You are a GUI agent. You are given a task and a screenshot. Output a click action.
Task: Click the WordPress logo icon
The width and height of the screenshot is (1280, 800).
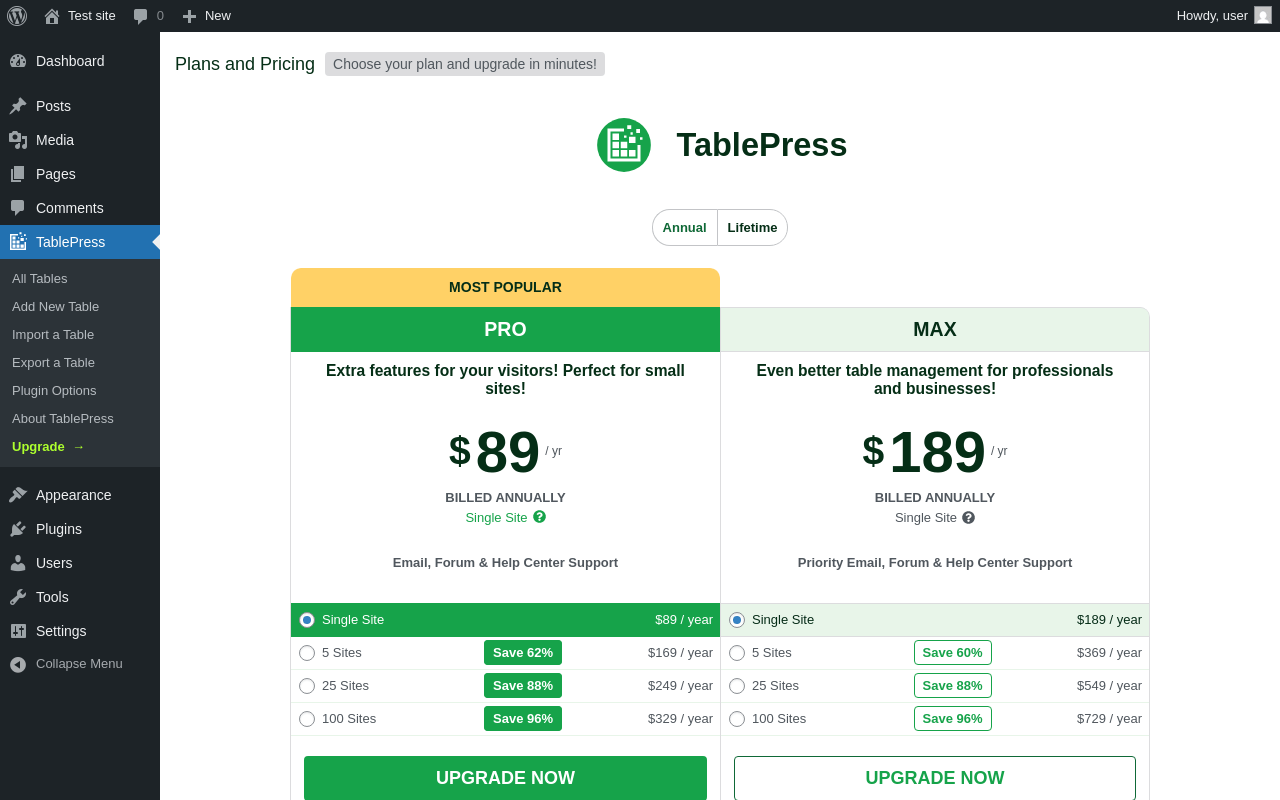click(17, 16)
